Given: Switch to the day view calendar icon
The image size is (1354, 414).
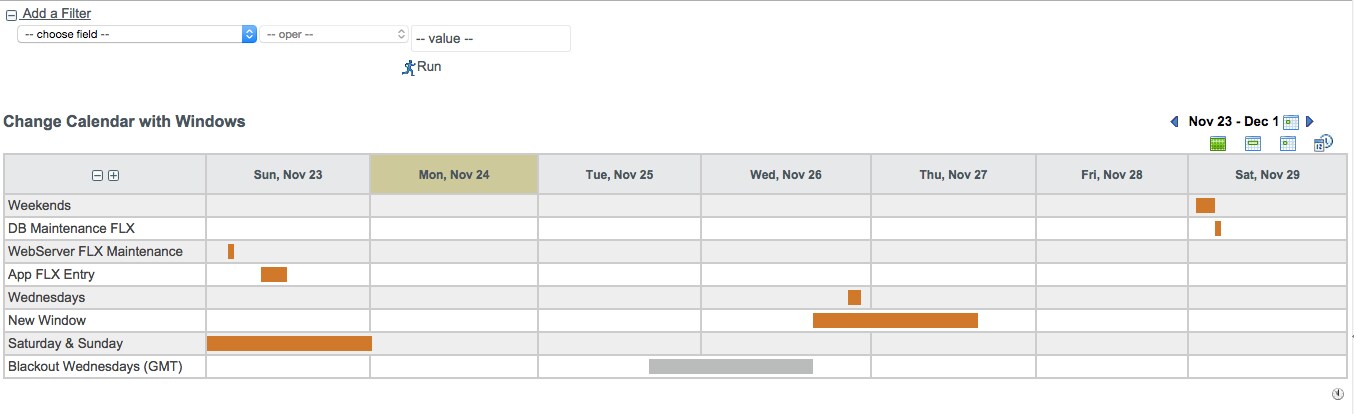Looking at the screenshot, I should tap(1288, 144).
